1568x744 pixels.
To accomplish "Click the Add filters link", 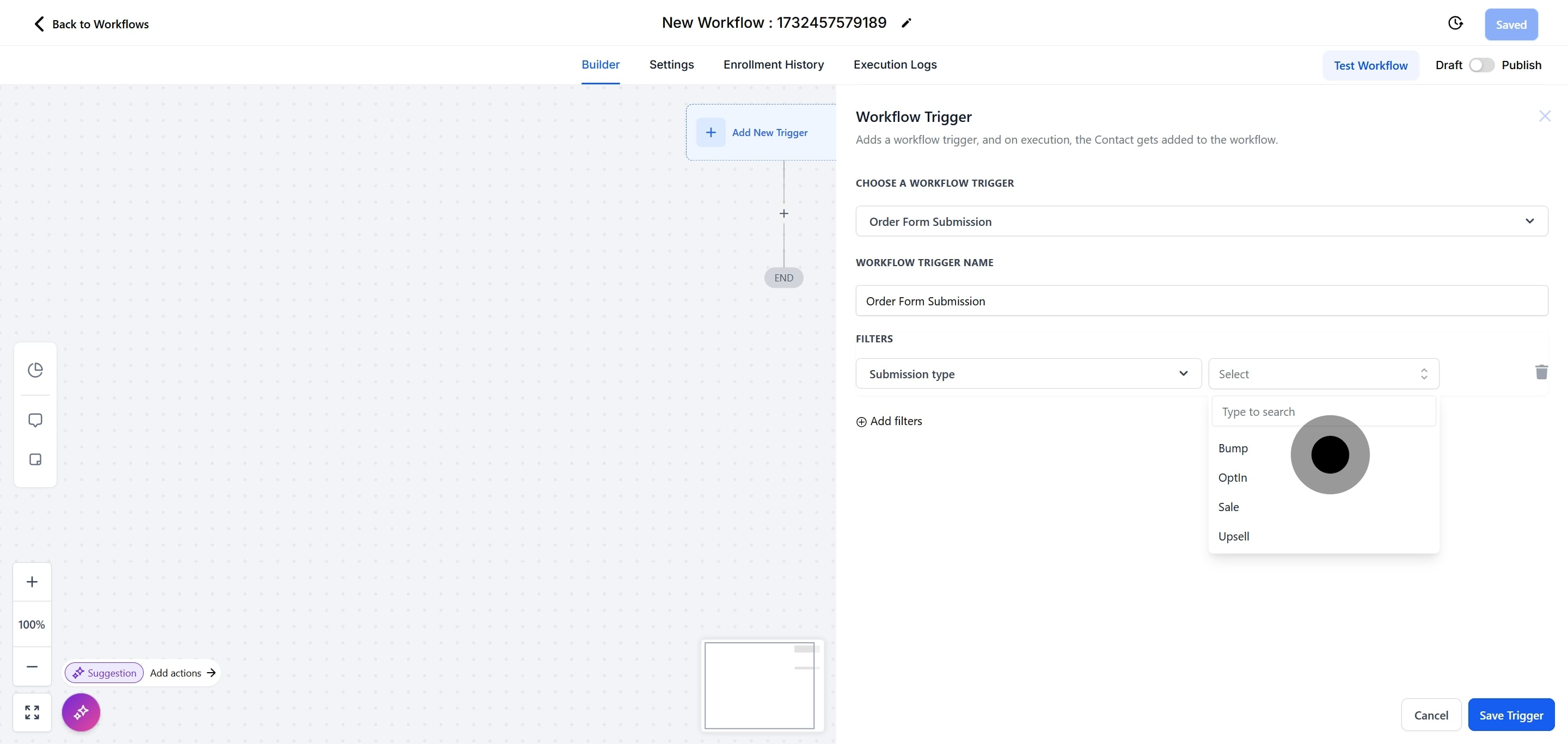I will (x=889, y=421).
